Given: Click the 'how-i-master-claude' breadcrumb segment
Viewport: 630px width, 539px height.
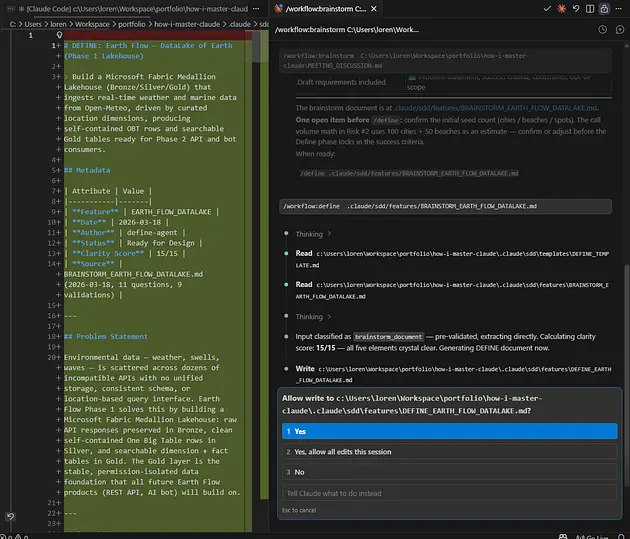Looking at the screenshot, I should pos(187,24).
